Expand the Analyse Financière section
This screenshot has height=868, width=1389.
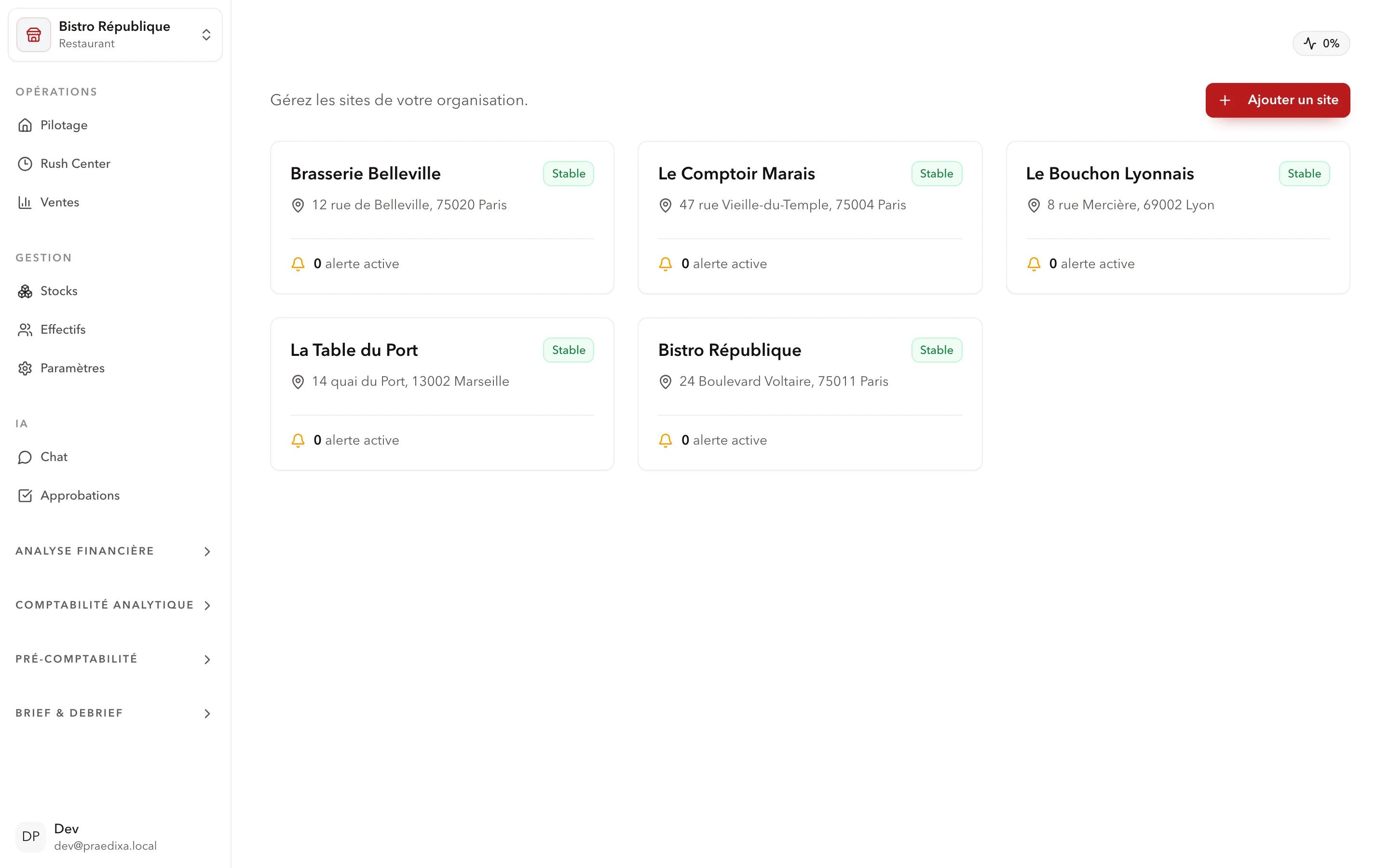pos(115,551)
